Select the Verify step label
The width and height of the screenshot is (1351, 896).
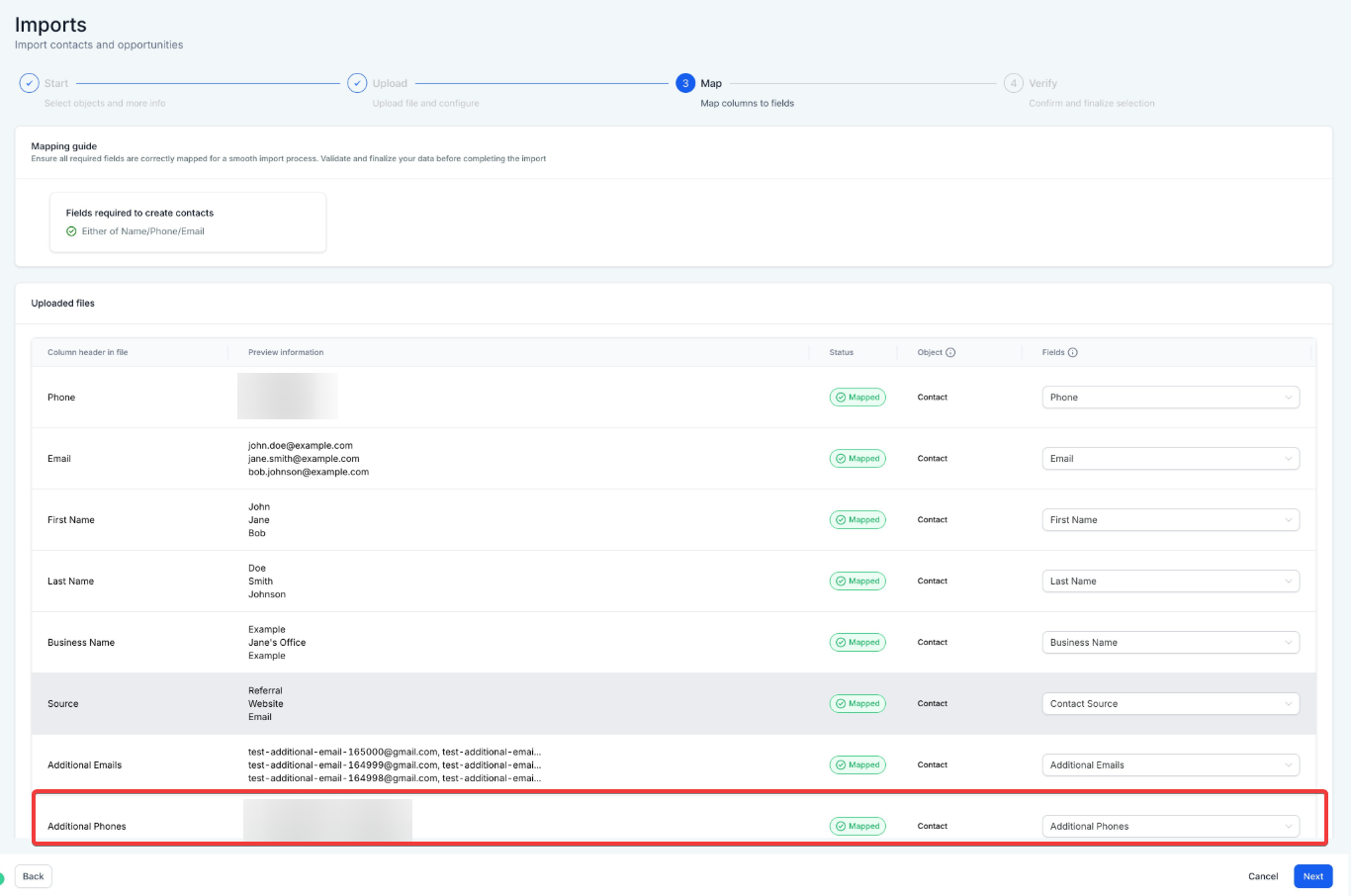(x=1042, y=84)
